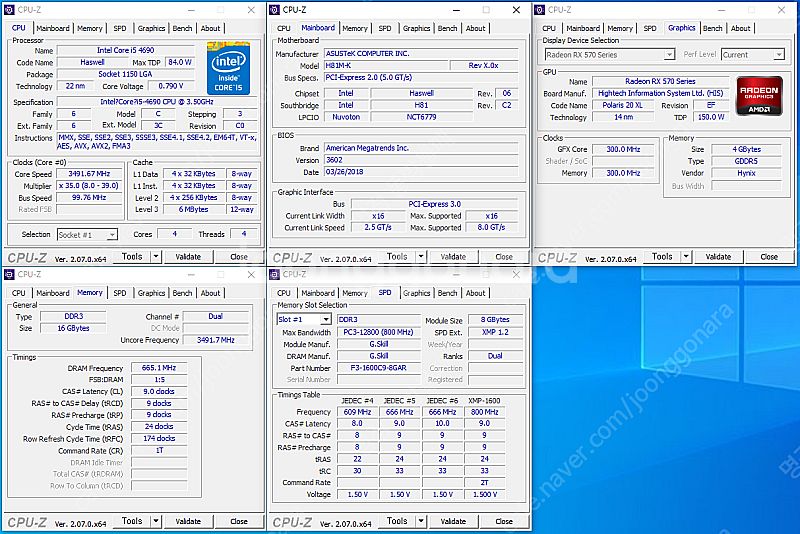Click Tools button in Graphics window
Viewport: 800px width, 534px height.
662,257
